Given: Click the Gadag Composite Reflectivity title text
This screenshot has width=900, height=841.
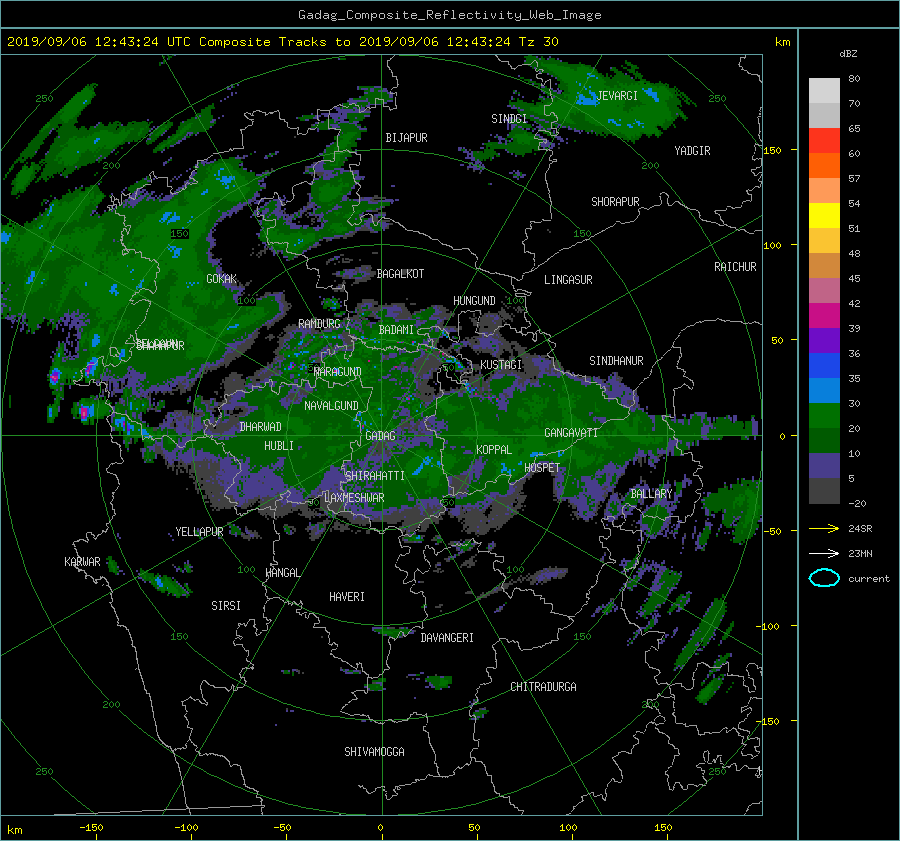Looking at the screenshot, I should click(x=449, y=15).
